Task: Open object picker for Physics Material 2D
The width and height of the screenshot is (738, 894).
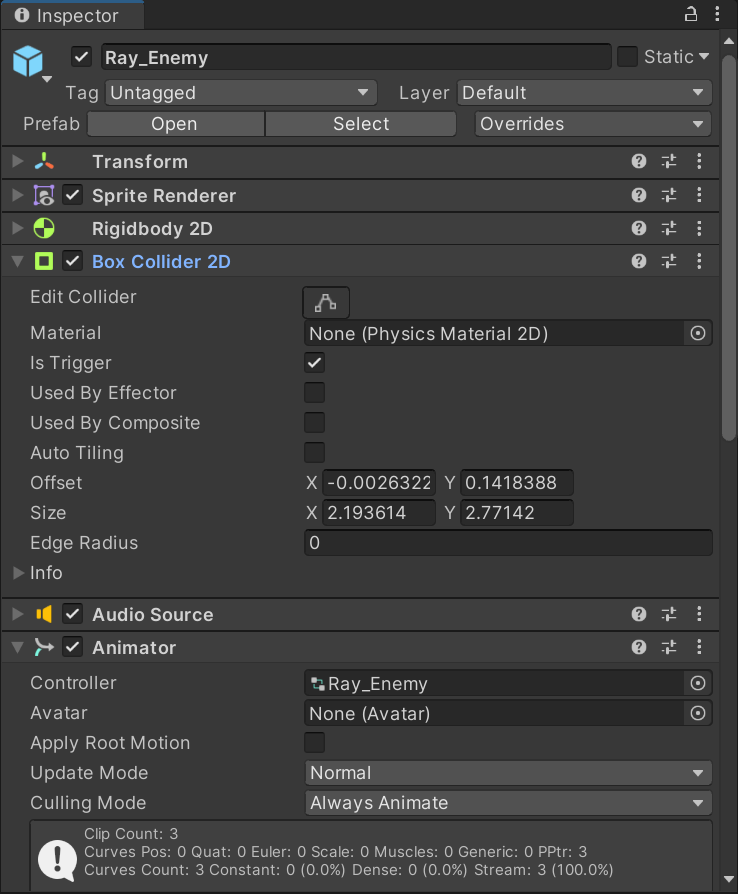Action: click(698, 333)
